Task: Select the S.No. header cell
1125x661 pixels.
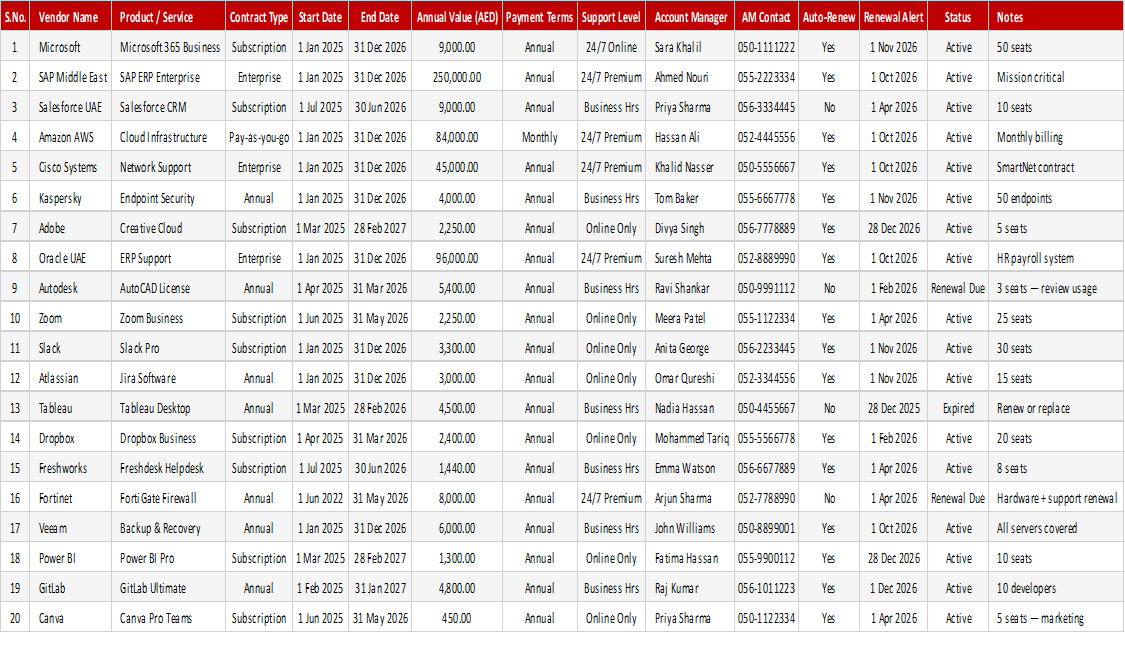Action: point(14,17)
